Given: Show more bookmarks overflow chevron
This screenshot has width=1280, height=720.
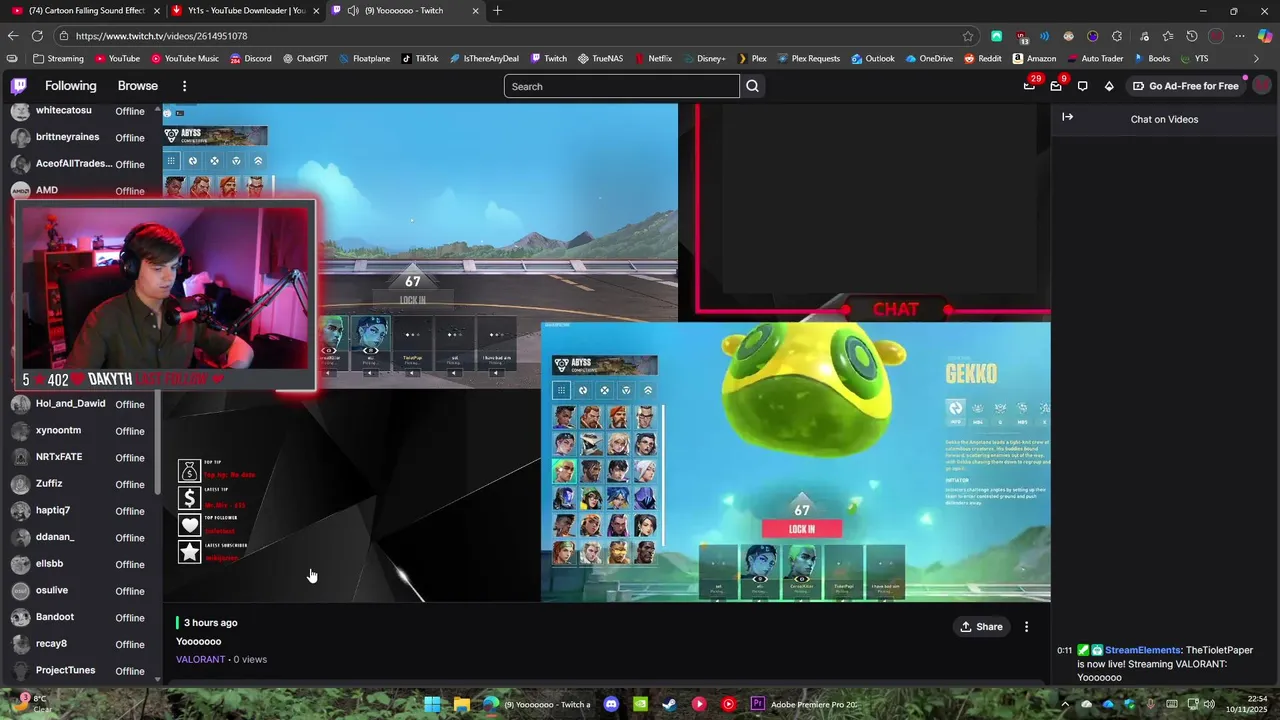Looking at the screenshot, I should [x=1256, y=59].
